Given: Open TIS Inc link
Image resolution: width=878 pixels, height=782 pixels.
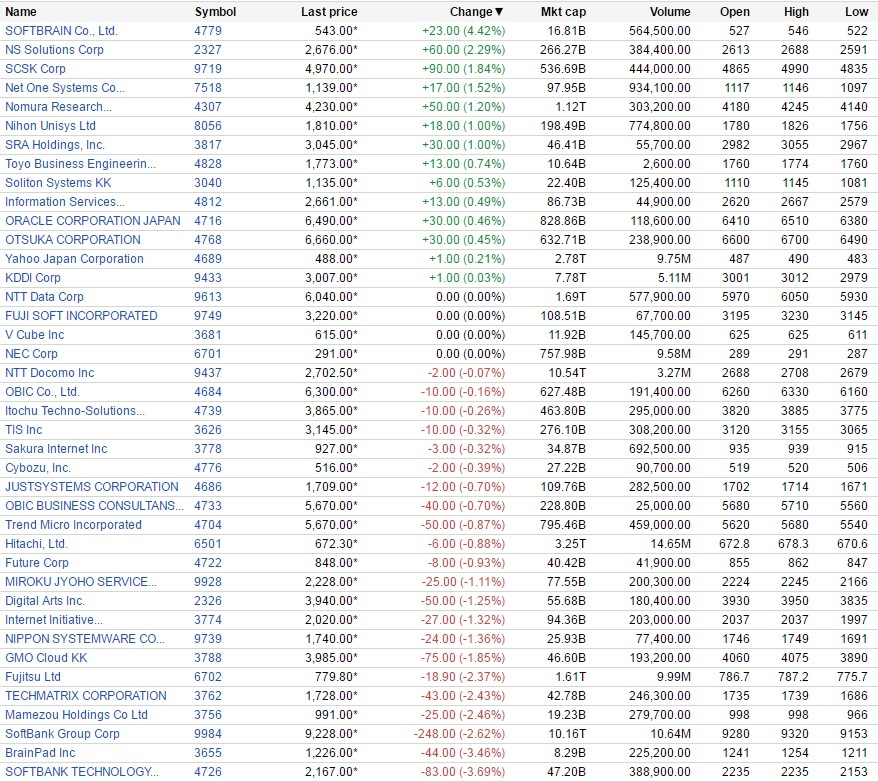Looking at the screenshot, I should click(24, 430).
